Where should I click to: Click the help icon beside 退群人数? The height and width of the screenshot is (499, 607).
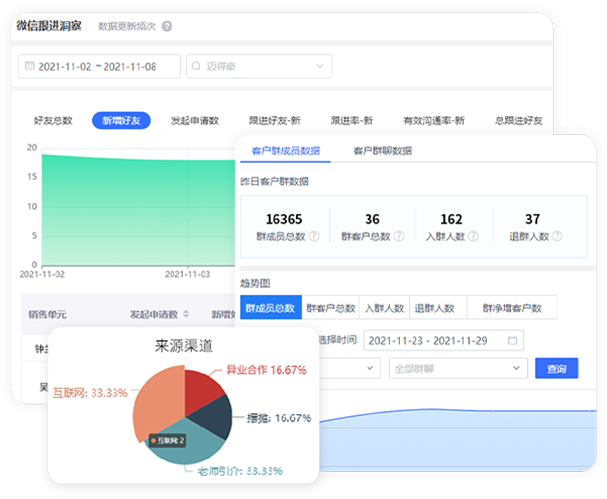(557, 236)
